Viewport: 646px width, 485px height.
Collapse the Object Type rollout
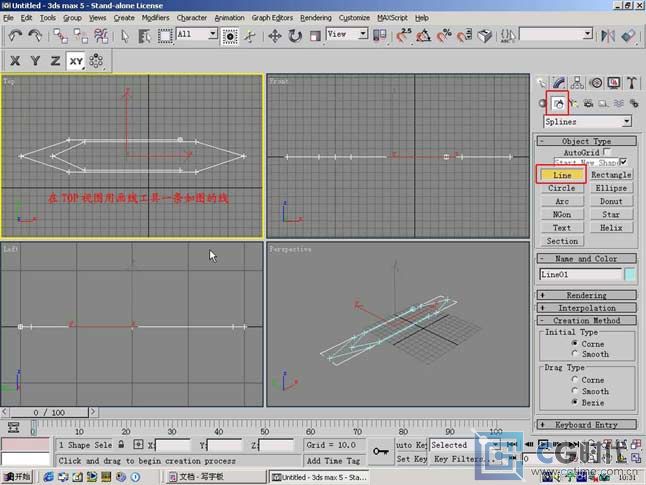coord(586,141)
